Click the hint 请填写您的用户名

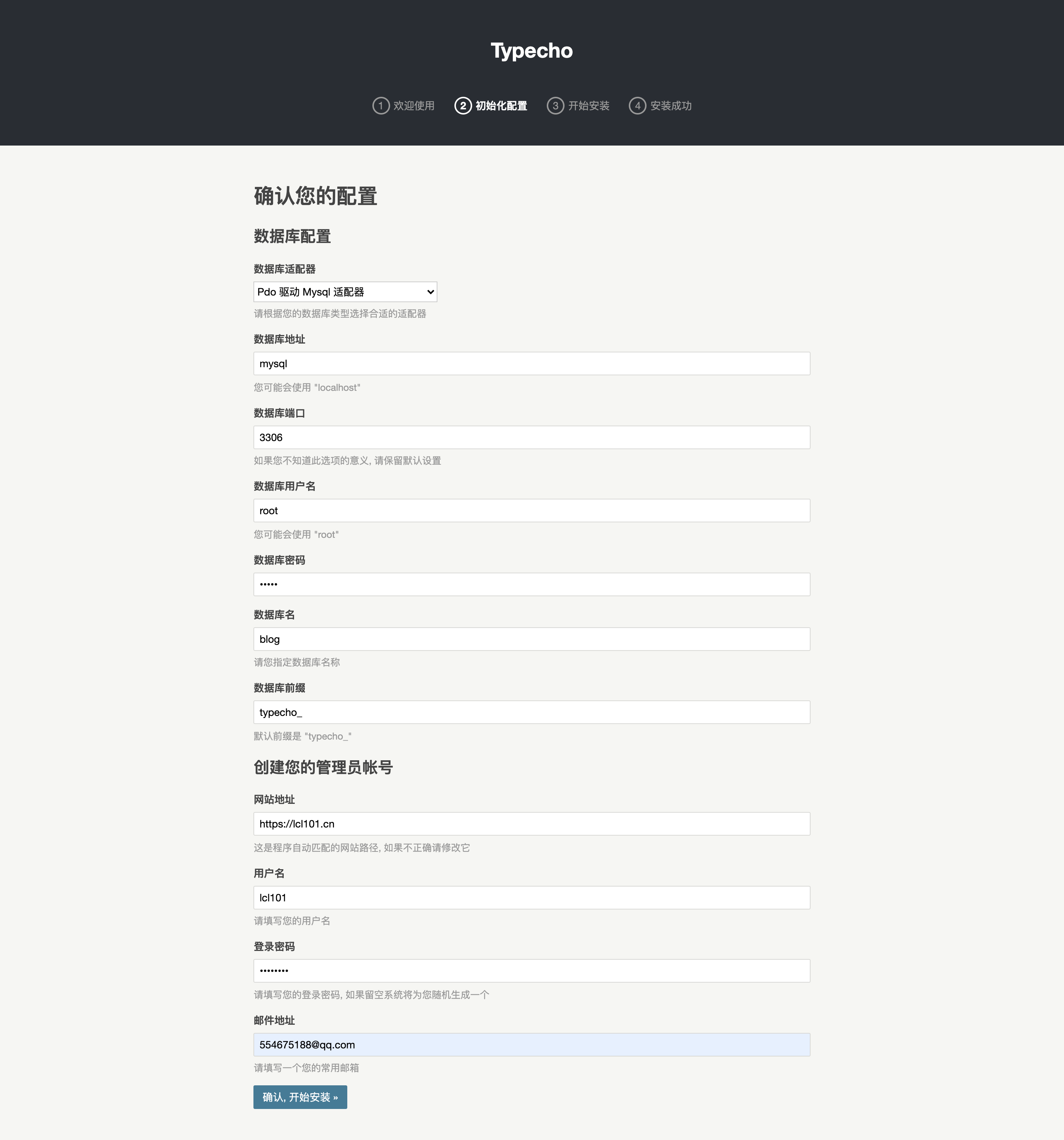[x=292, y=921]
